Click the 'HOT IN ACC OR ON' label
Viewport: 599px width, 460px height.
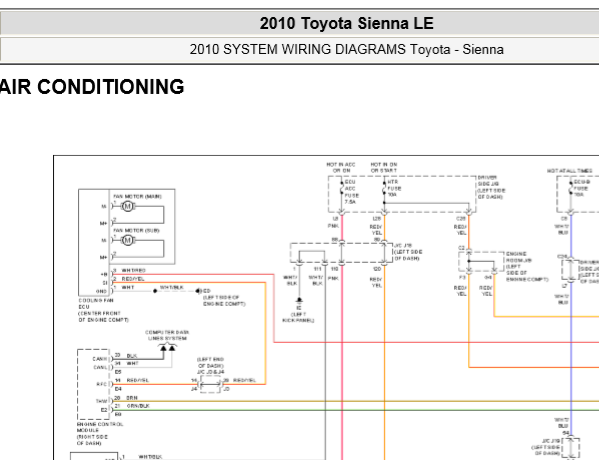[x=341, y=167]
